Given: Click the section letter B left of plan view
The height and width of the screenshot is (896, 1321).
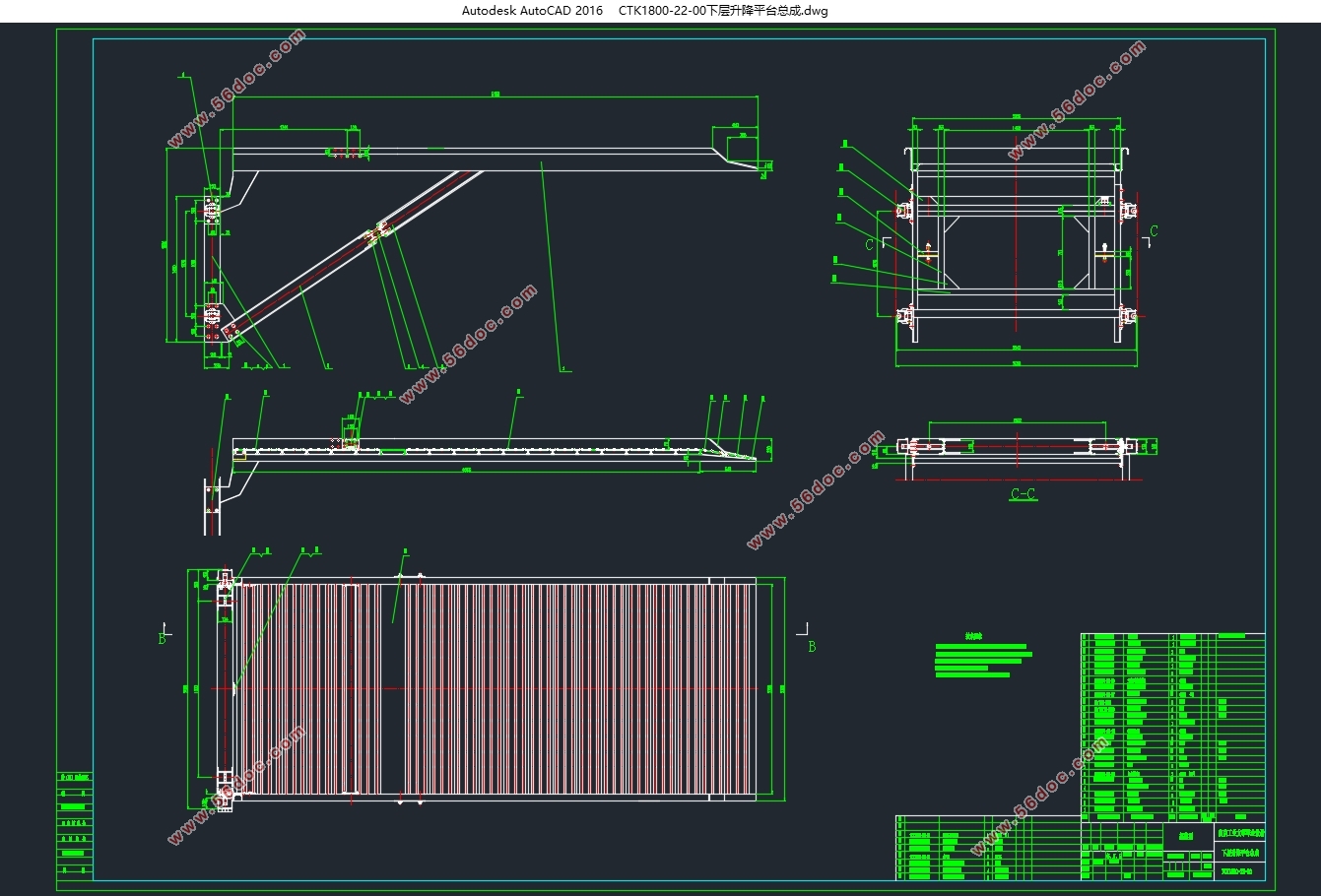Looking at the screenshot, I should [162, 639].
